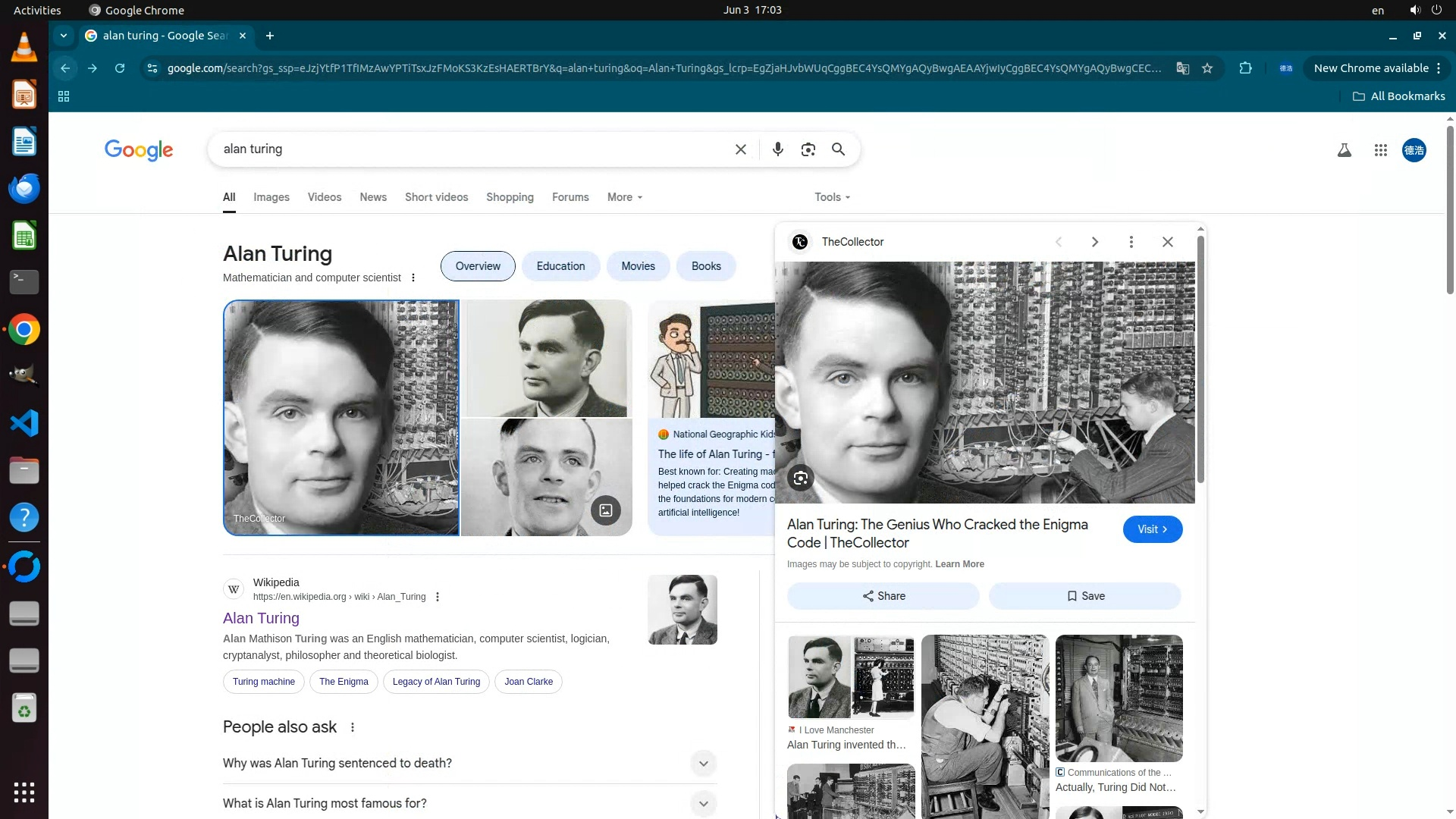Click the I Love Manchester related image thumbnail

point(851,676)
